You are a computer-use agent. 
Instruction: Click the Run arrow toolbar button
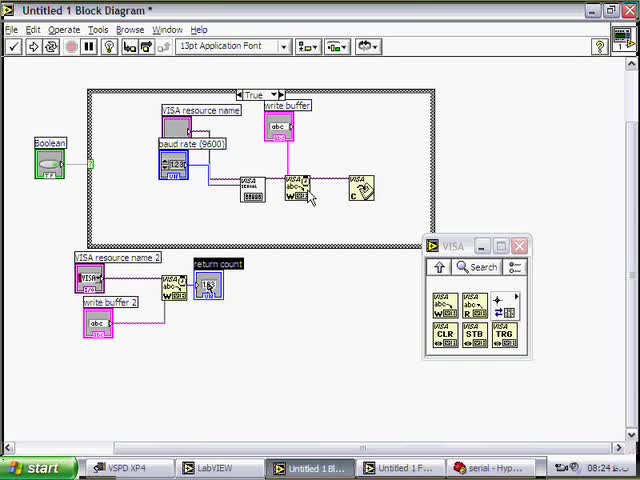[x=33, y=47]
